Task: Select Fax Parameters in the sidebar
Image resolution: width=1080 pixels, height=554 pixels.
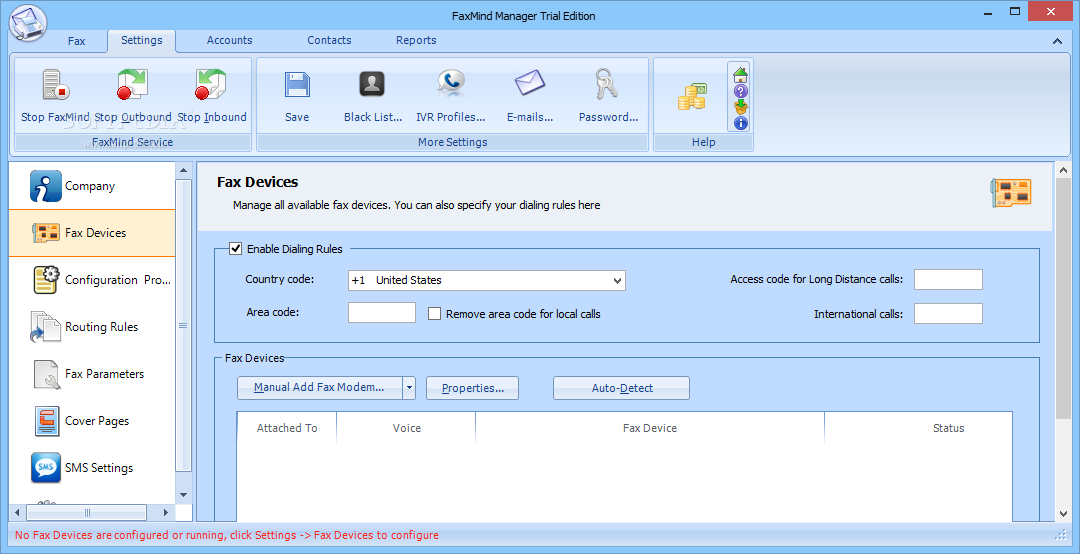Action: 92,373
